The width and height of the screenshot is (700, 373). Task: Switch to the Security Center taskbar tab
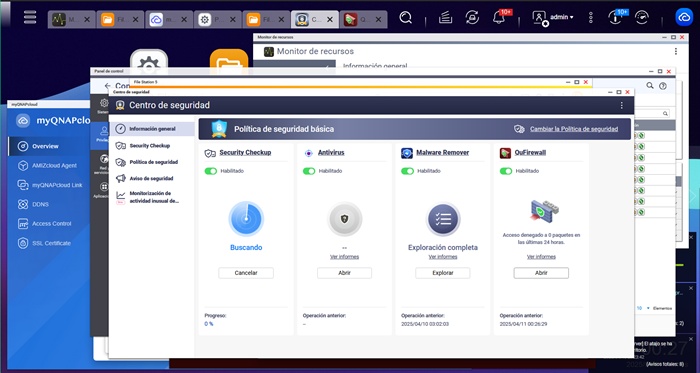point(315,20)
